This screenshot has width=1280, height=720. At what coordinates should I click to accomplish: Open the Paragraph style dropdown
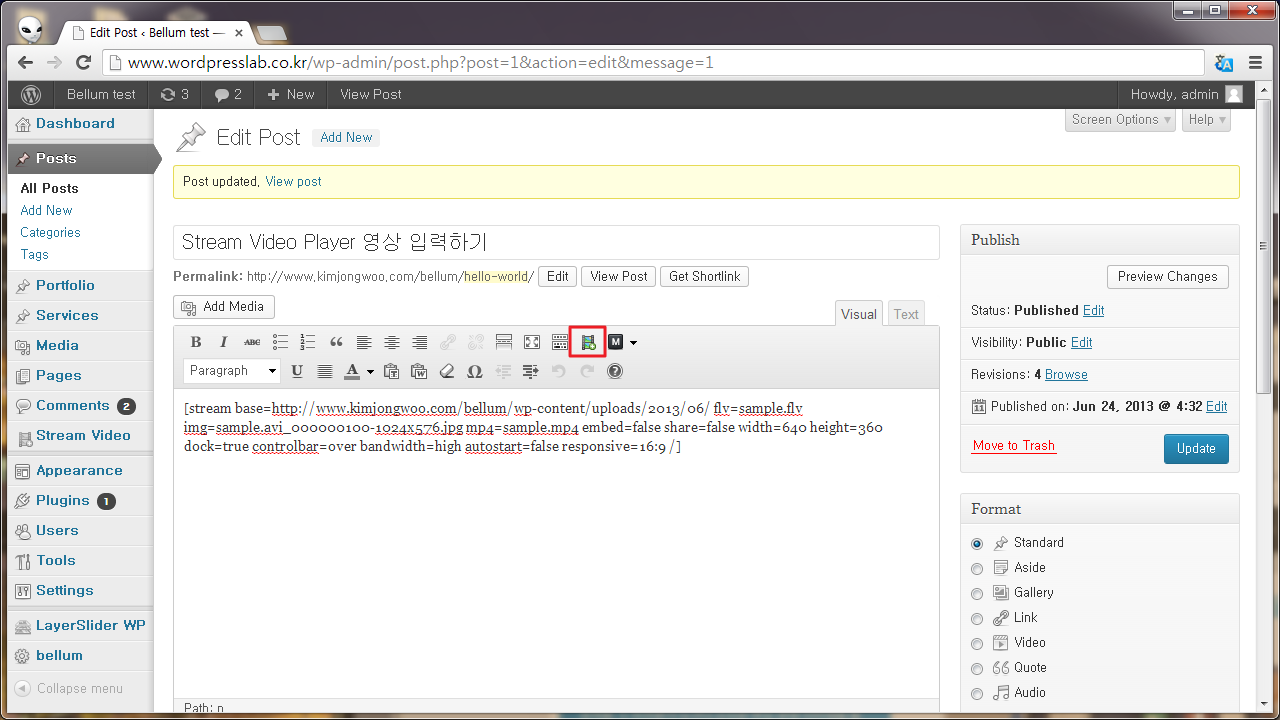231,370
